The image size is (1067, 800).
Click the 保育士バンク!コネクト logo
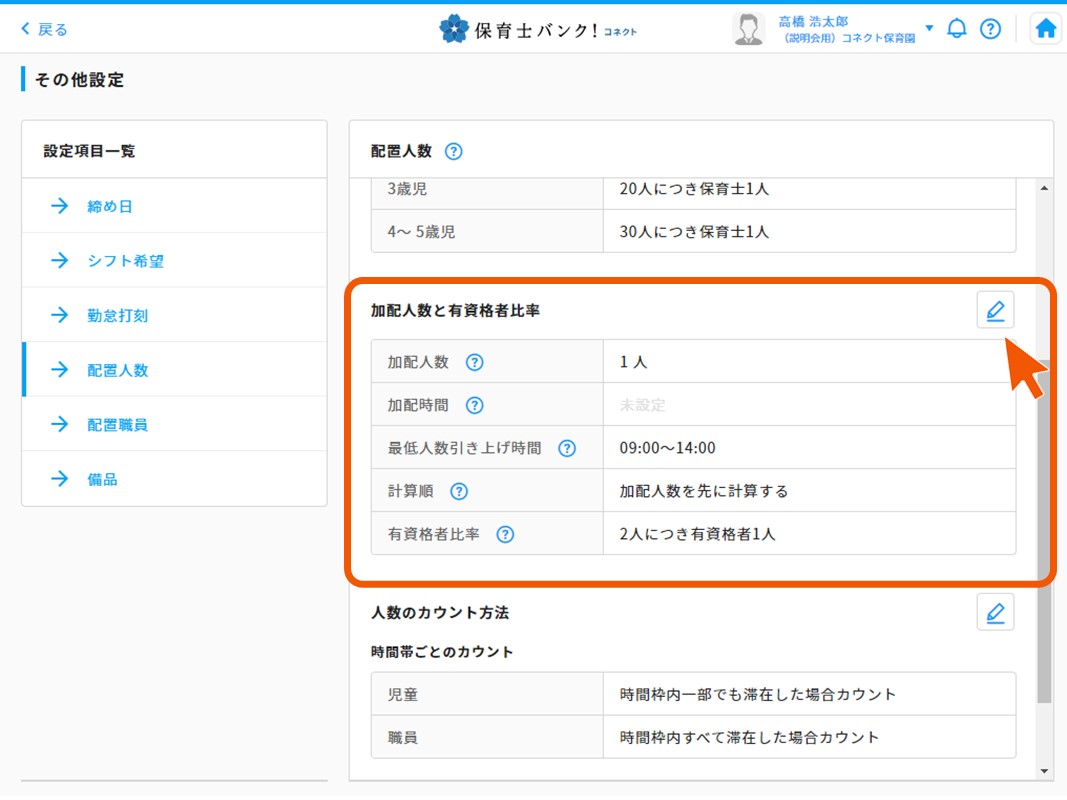(540, 29)
